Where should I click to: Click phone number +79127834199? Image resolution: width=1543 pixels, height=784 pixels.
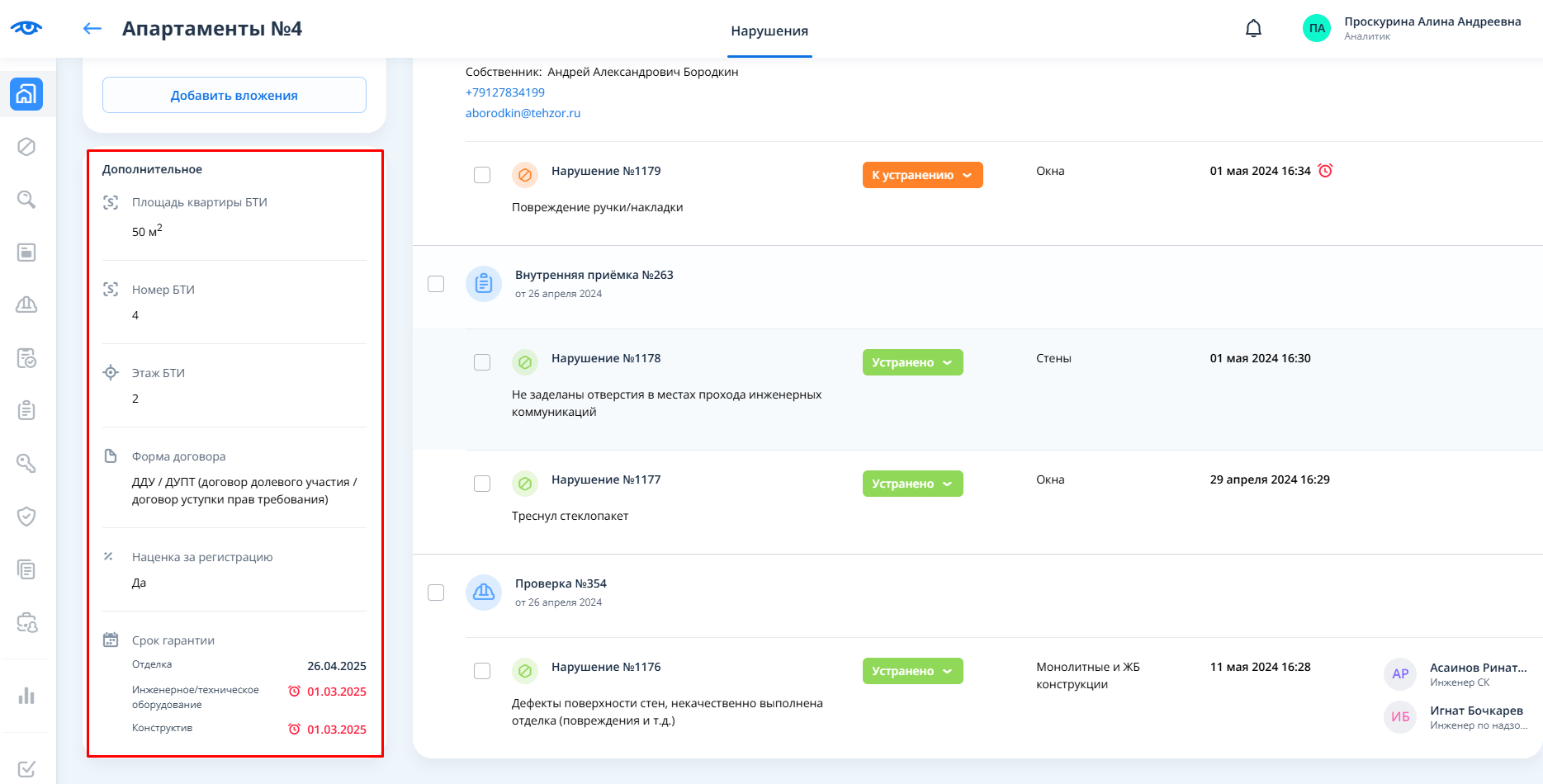[505, 92]
